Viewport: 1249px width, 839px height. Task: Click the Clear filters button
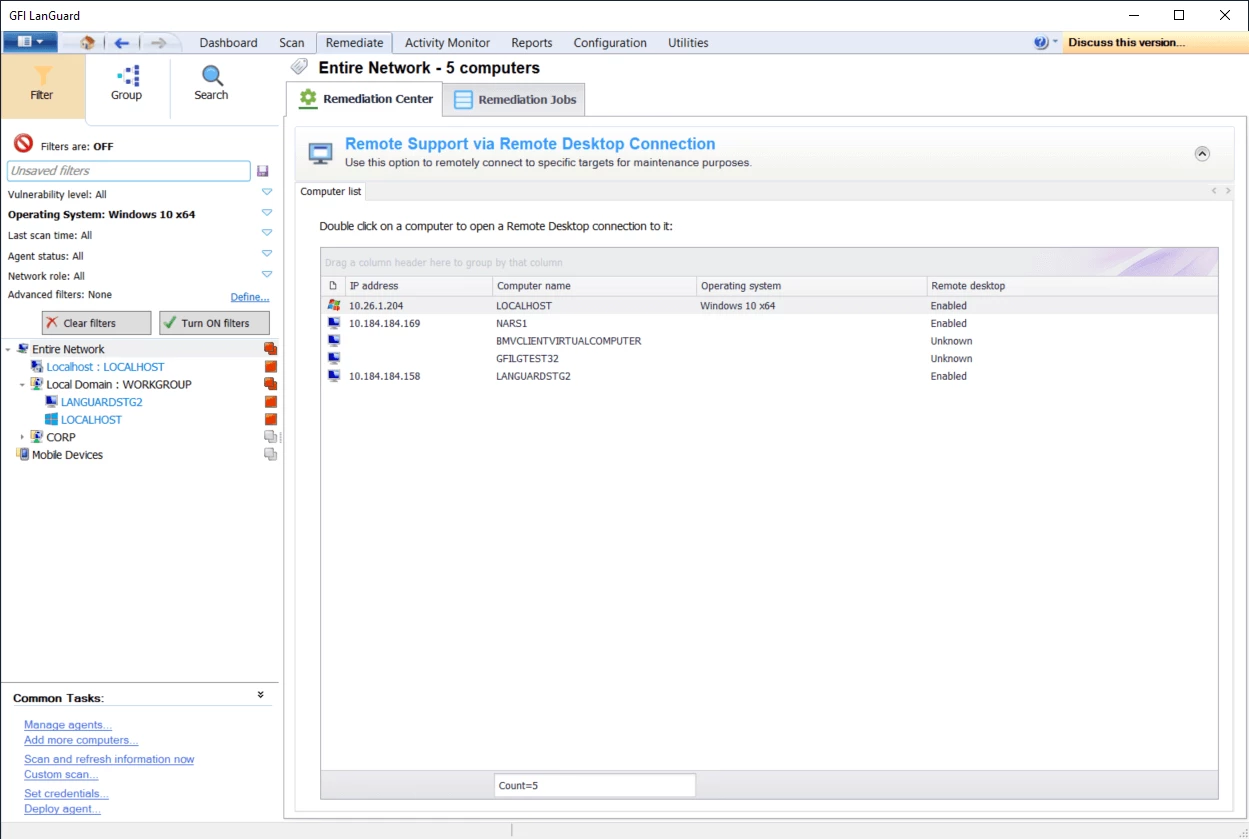point(95,322)
